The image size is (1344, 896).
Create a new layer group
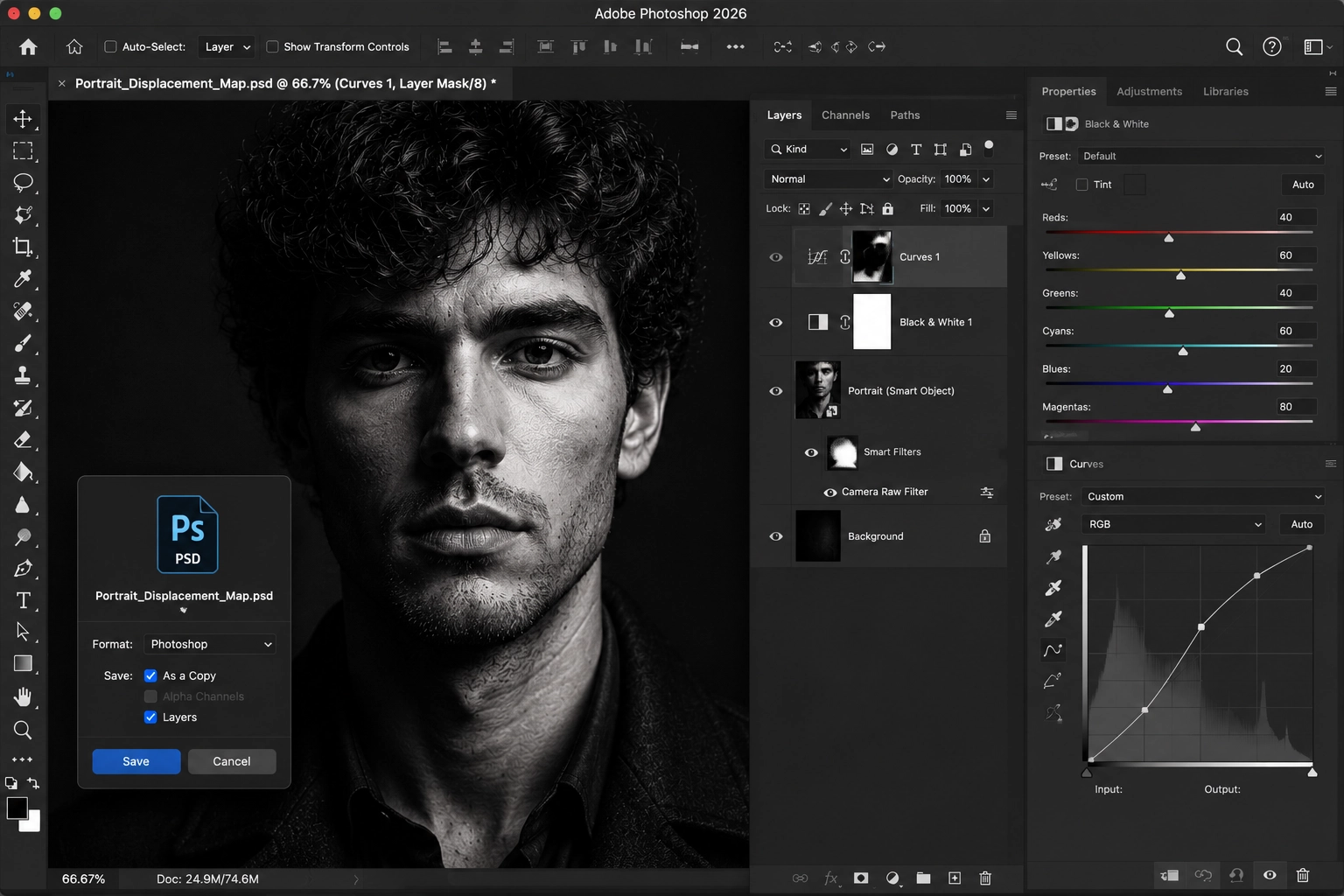click(923, 878)
